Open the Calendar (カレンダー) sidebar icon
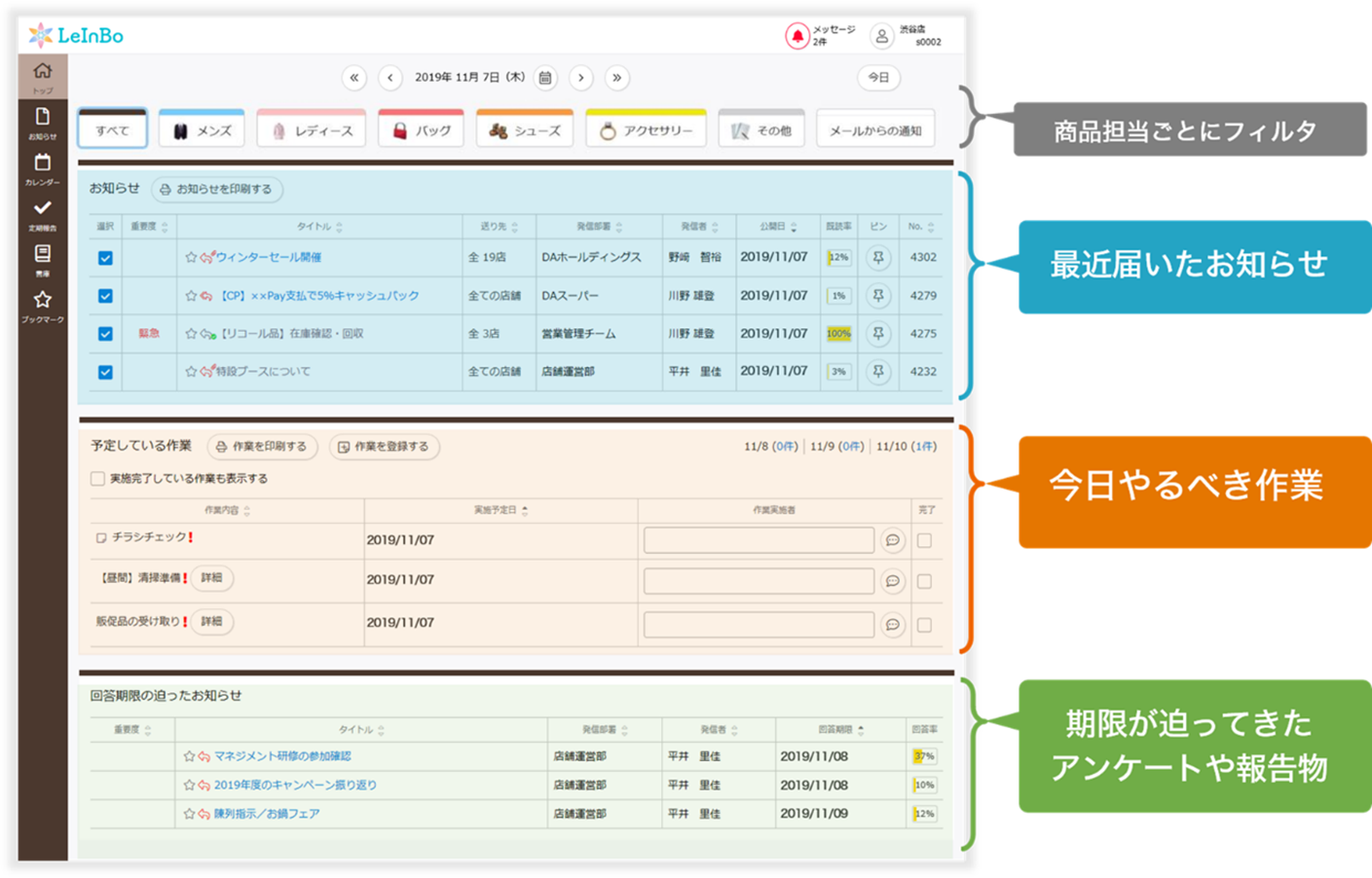Image resolution: width=1372 pixels, height=878 pixels. click(x=42, y=165)
